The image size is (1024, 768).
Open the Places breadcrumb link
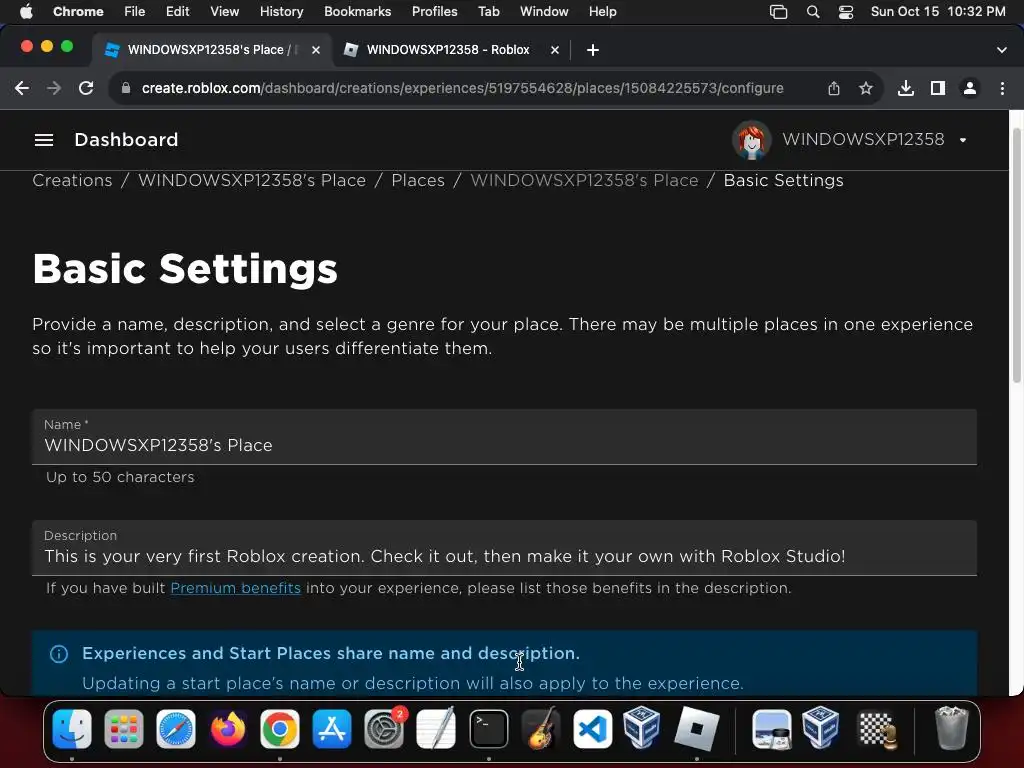418,180
